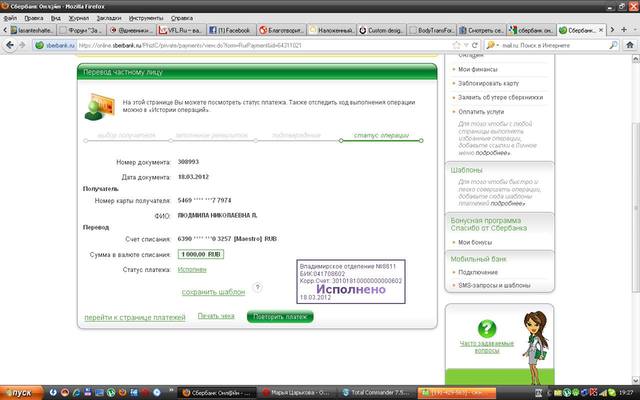The height and width of the screenshot is (400, 640).
Task: Switch to the Благотворит tab
Action: pos(282,30)
